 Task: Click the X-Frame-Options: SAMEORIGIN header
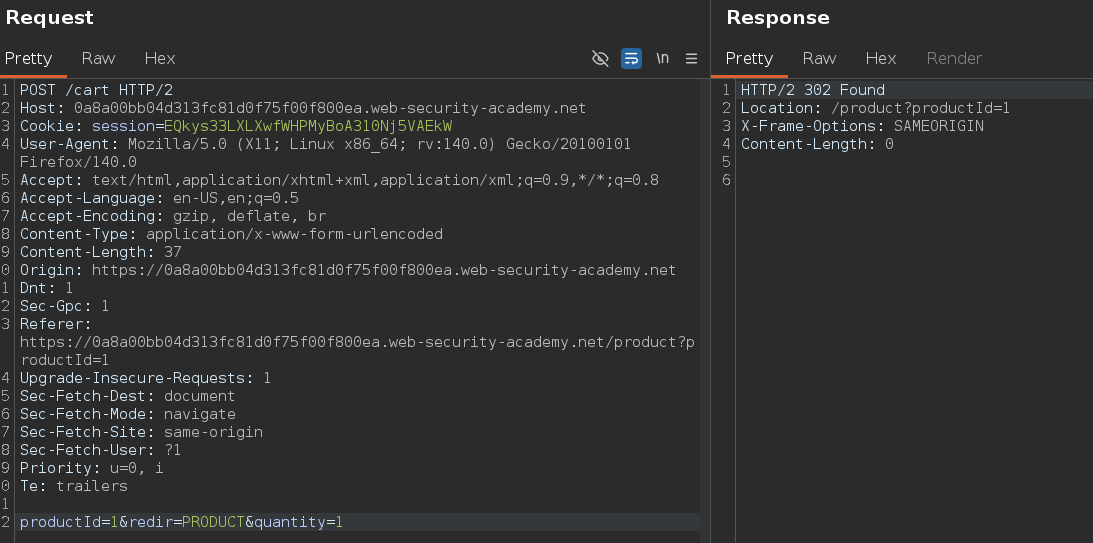[x=862, y=126]
